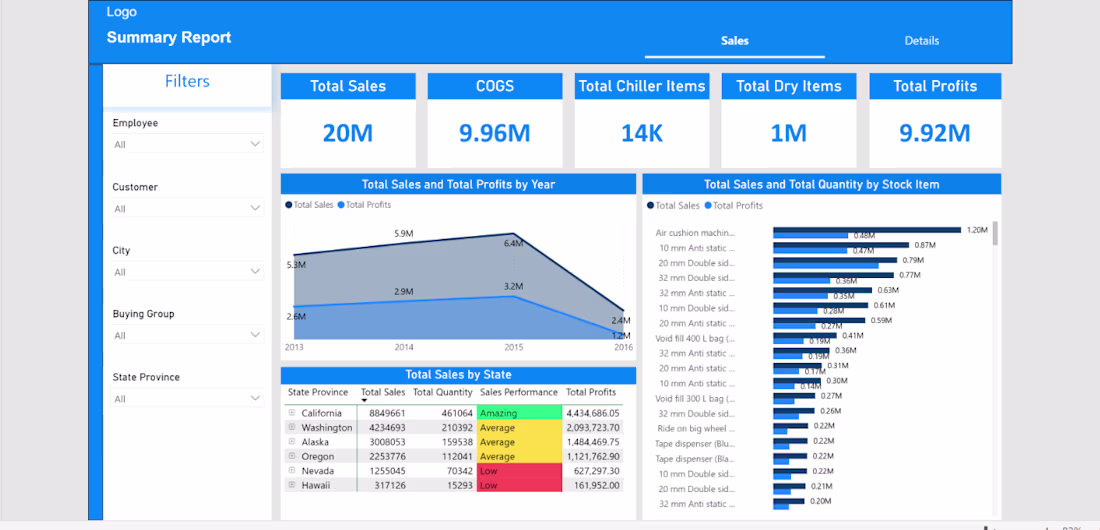Click the Average performance cell for Washington
1100x530 pixels.
pyautogui.click(x=519, y=427)
